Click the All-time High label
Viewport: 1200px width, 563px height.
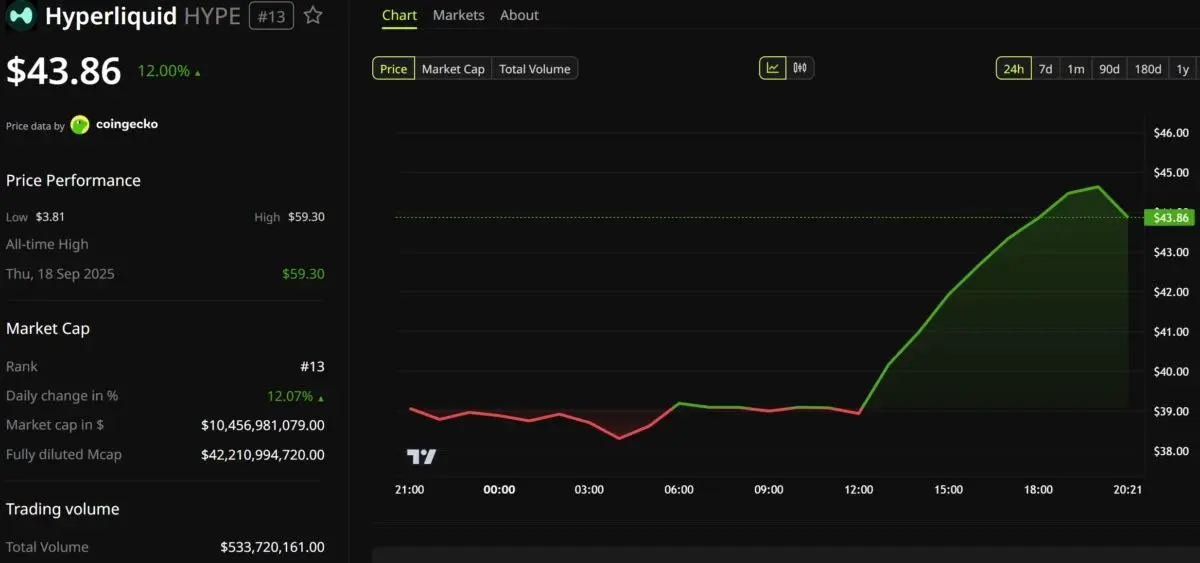(47, 244)
